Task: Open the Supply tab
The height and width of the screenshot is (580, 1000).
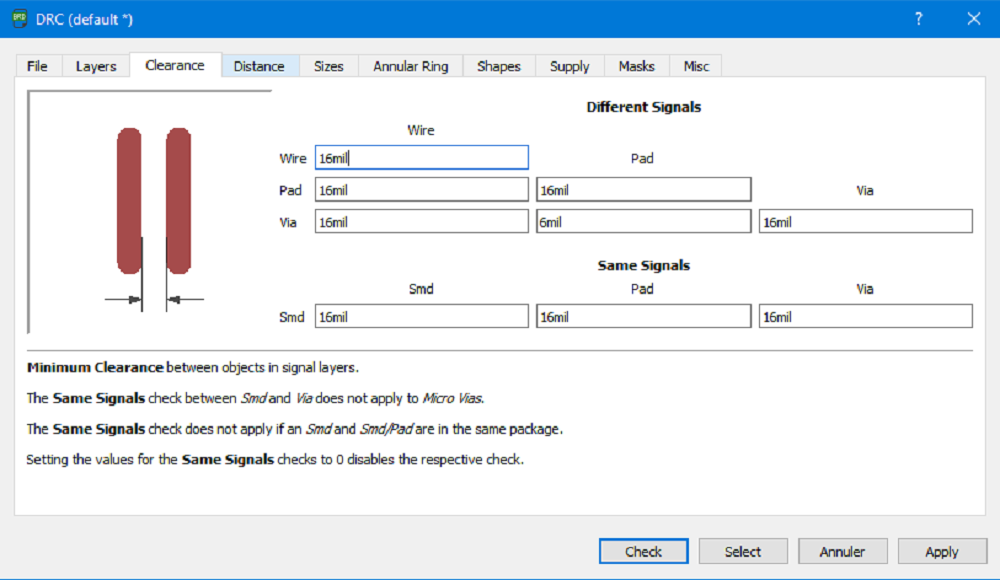Action: click(569, 66)
